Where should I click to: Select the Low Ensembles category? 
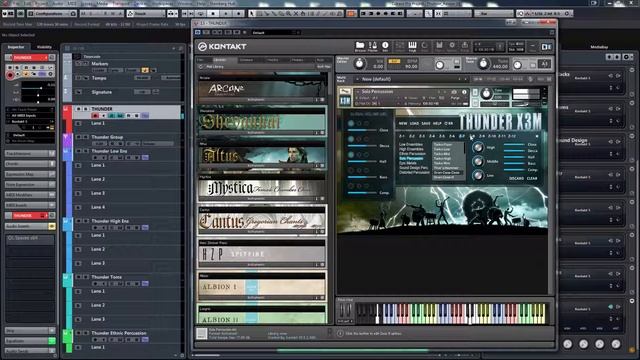[x=411, y=144]
